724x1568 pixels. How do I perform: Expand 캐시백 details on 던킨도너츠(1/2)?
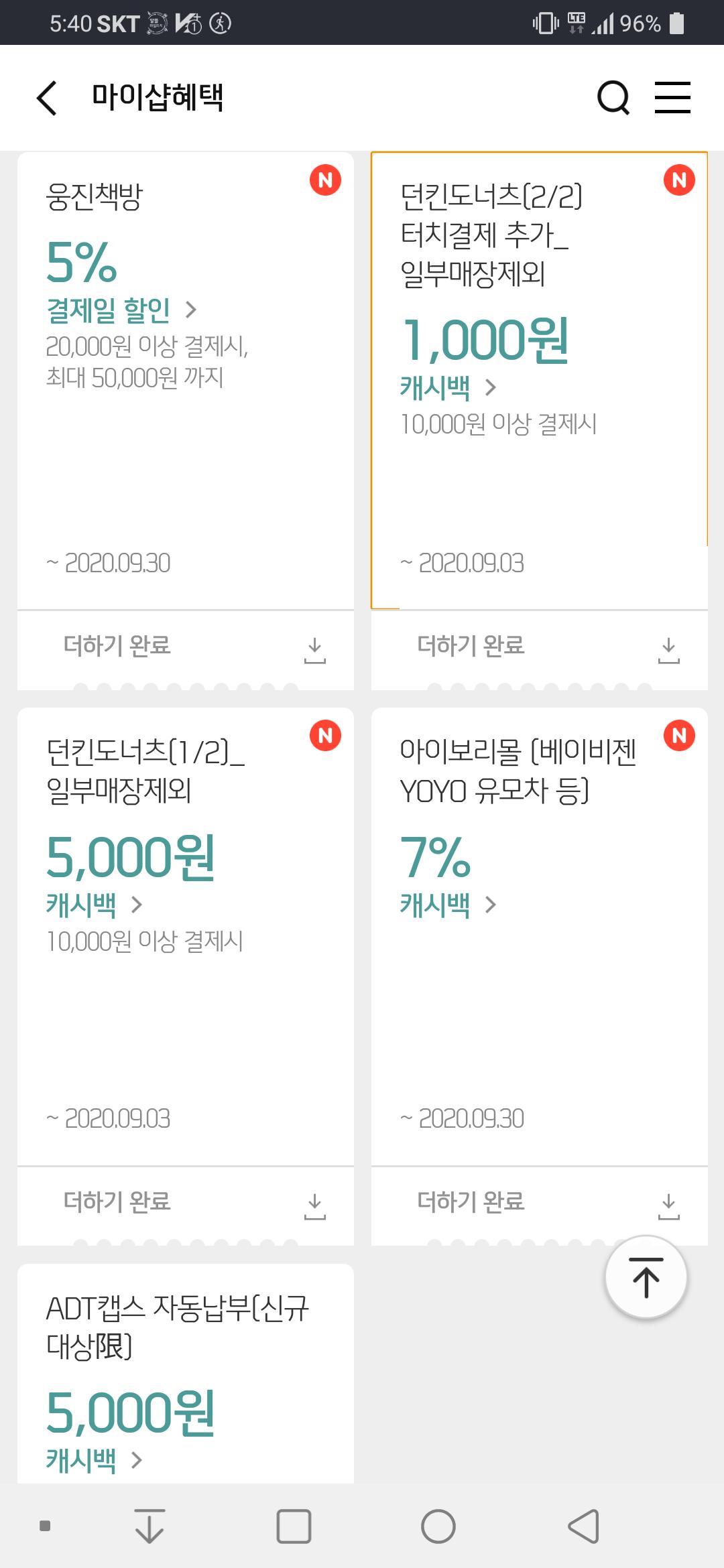pyautogui.click(x=94, y=905)
